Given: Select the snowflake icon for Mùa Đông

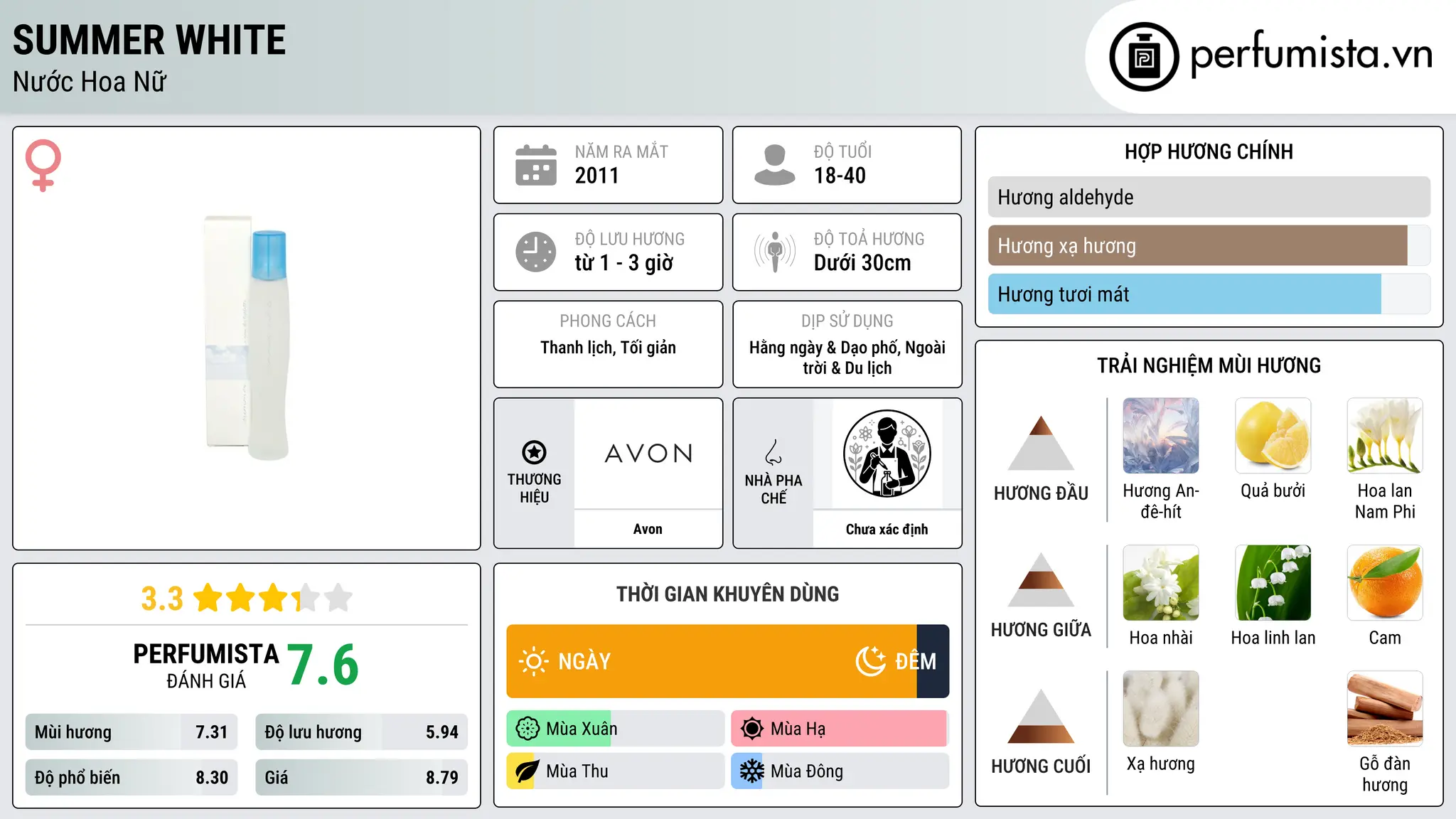Looking at the screenshot, I should pos(751,771).
